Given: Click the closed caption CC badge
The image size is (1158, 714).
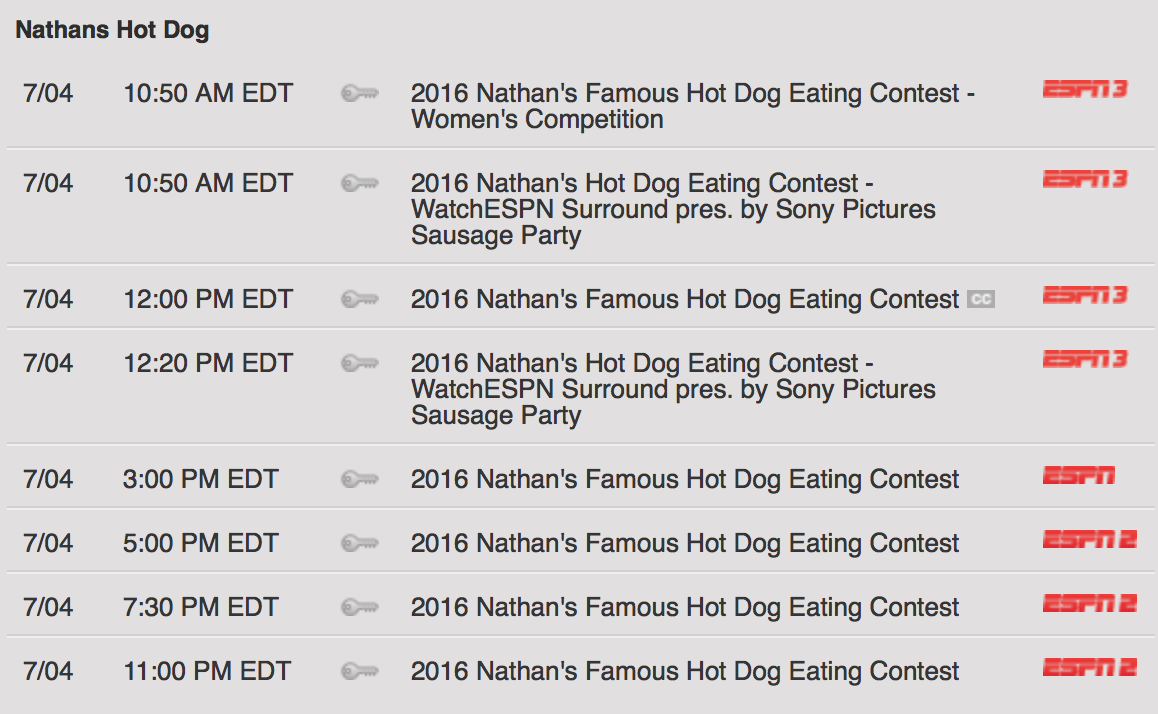Looking at the screenshot, I should [x=981, y=299].
